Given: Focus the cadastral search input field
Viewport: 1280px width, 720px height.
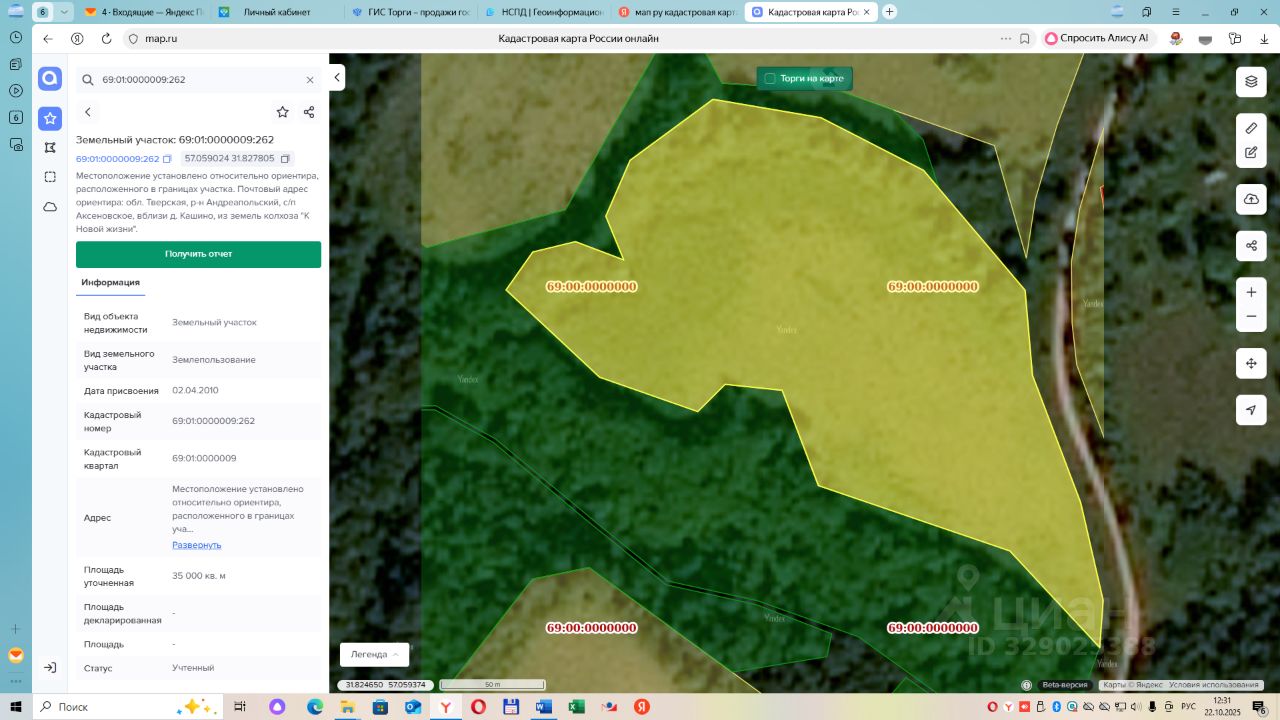Looking at the screenshot, I should (198, 80).
